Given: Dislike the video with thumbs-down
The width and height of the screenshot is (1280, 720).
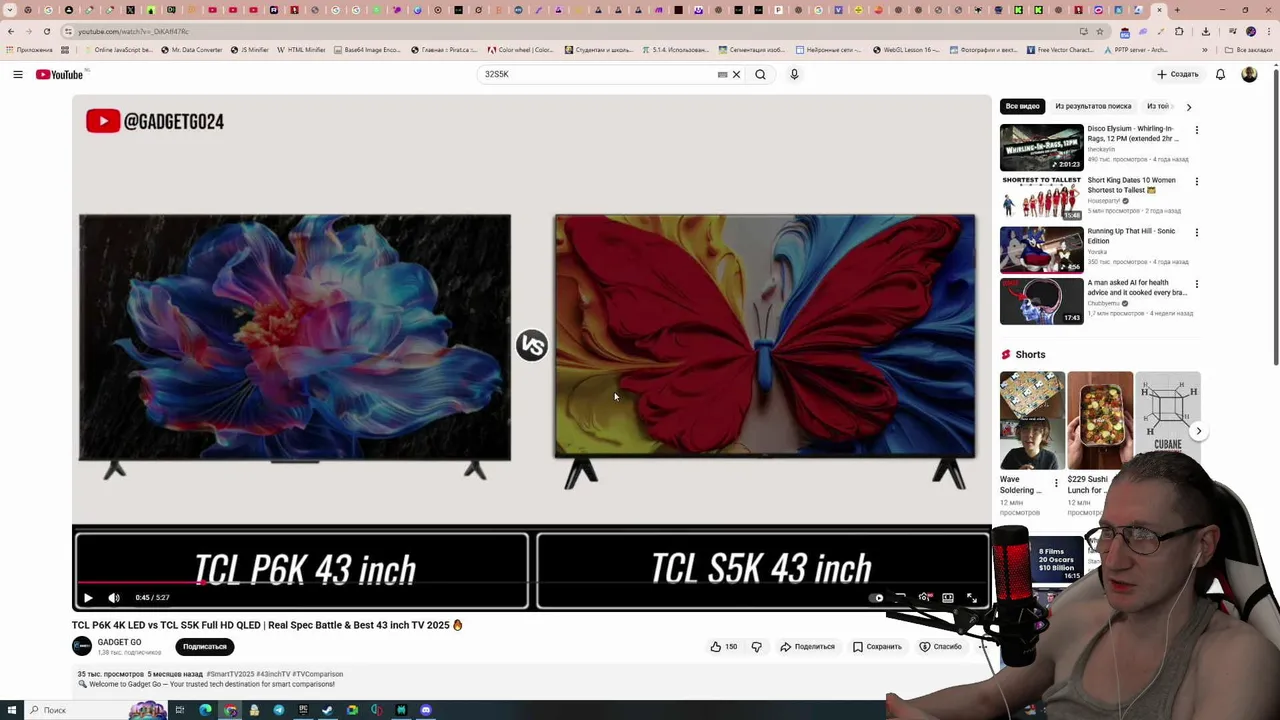Looking at the screenshot, I should pos(756,646).
